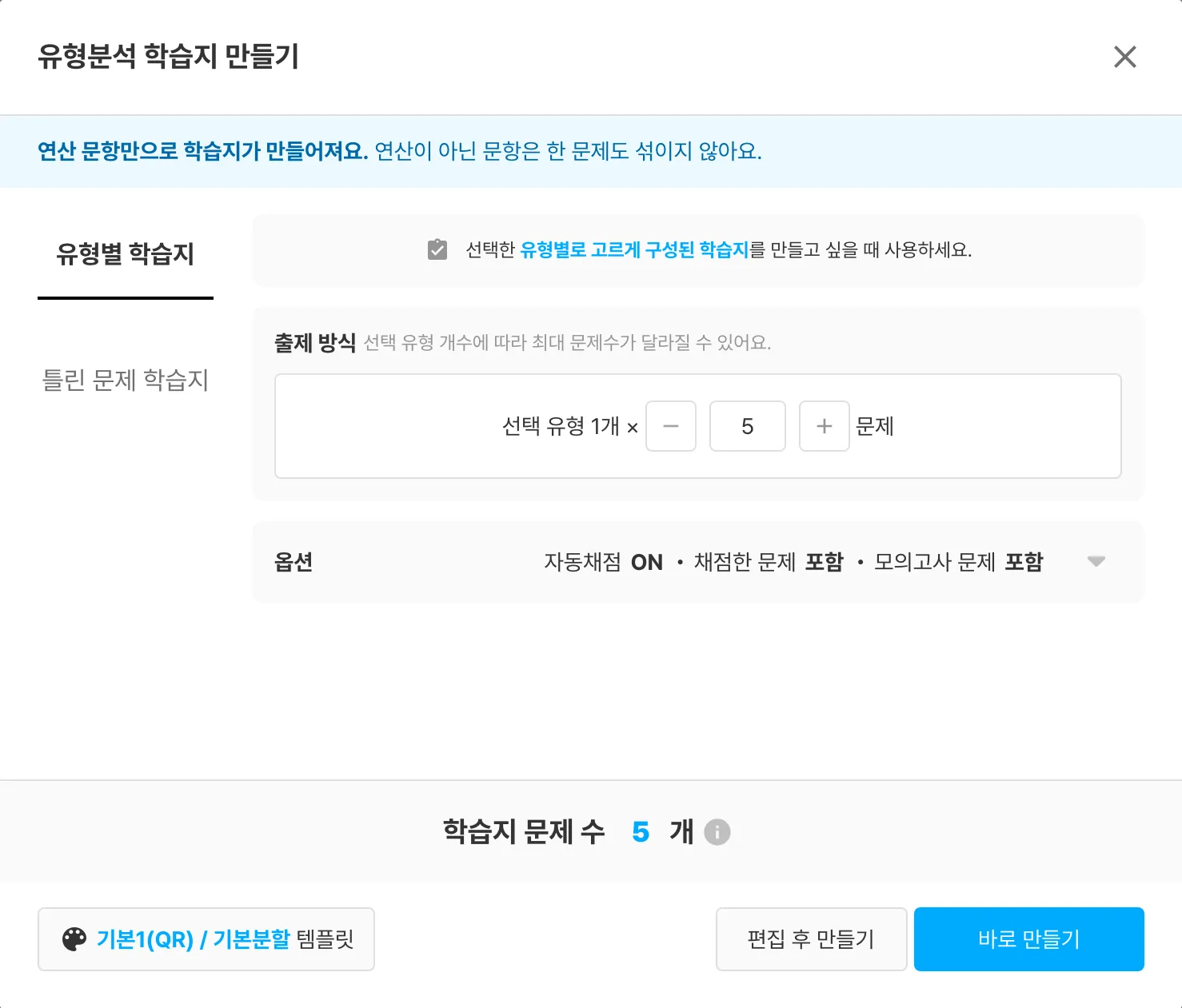Click the palette icon in template button
This screenshot has width=1182, height=1008.
(x=74, y=939)
